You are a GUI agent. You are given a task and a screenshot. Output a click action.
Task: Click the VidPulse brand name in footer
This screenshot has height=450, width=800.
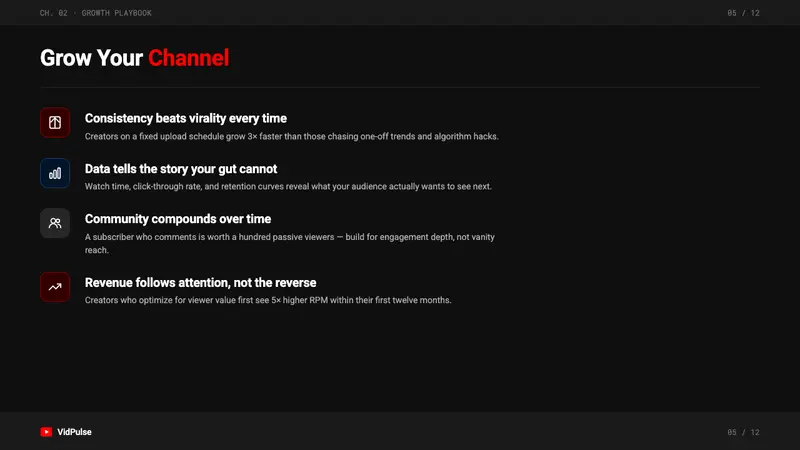[74, 432]
